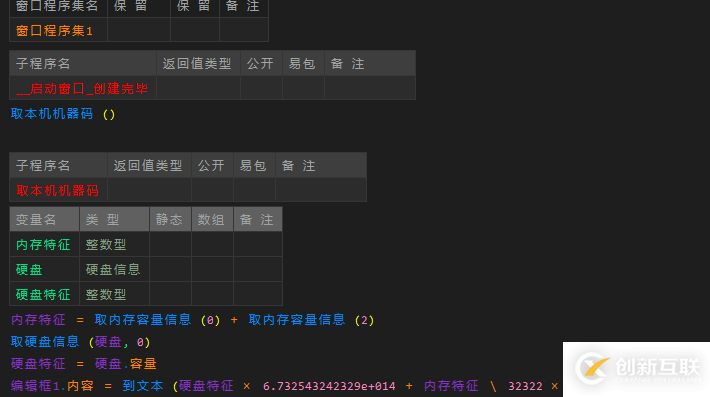The height and width of the screenshot is (397, 710).
Task: Click 返回值类型 header above __启动窗口_创建完毕
Action: pos(197,63)
